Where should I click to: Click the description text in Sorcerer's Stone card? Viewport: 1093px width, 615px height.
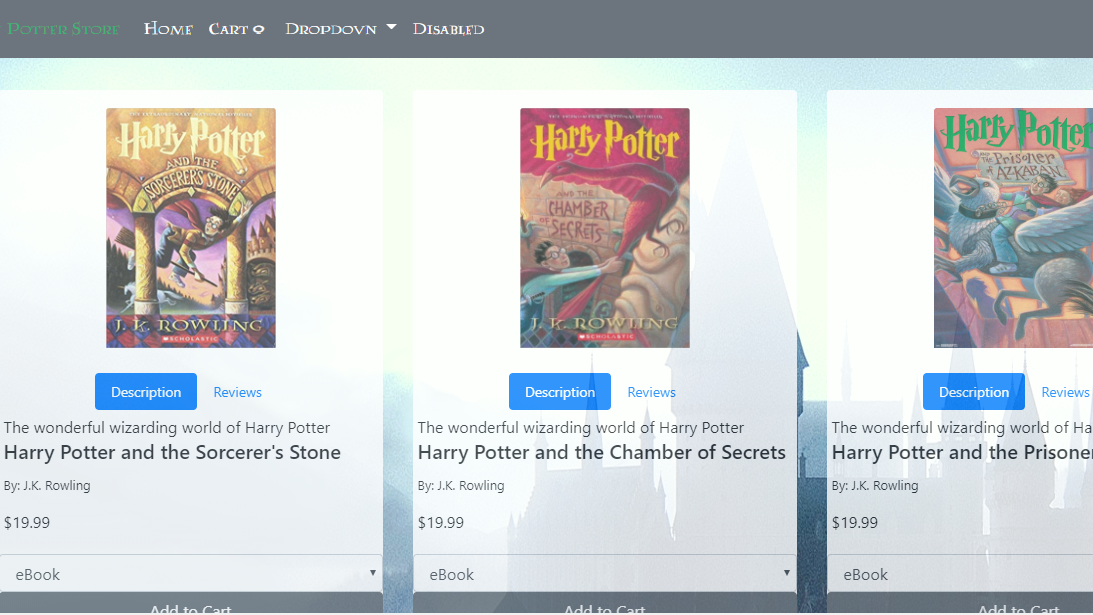pos(167,427)
